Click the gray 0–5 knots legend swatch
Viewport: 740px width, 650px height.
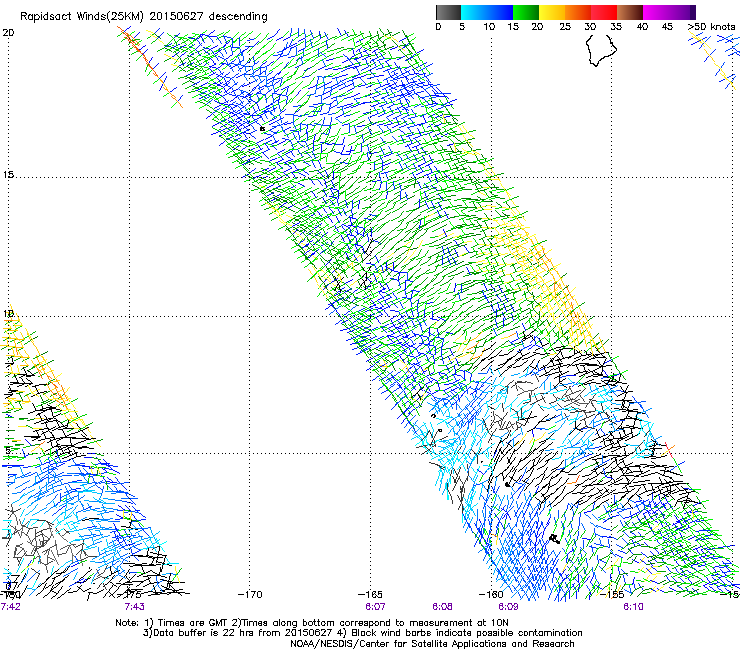click(x=448, y=12)
